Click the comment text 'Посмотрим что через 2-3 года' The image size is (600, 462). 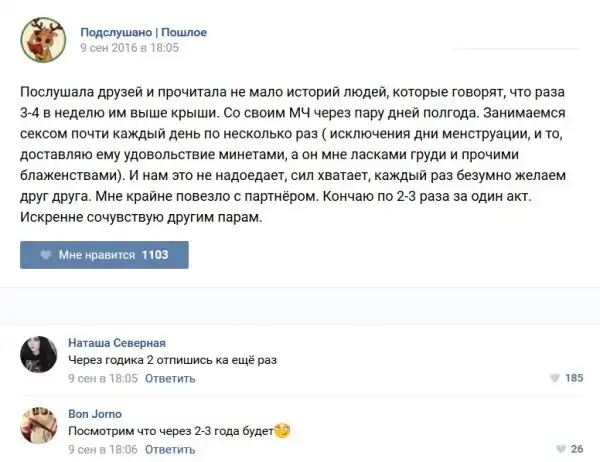point(170,431)
